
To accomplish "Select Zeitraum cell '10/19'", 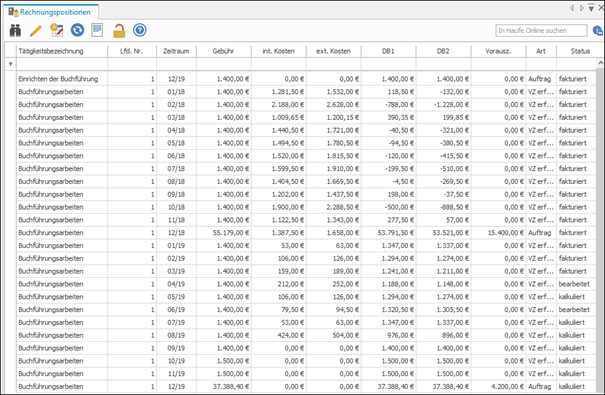I will pos(176,361).
